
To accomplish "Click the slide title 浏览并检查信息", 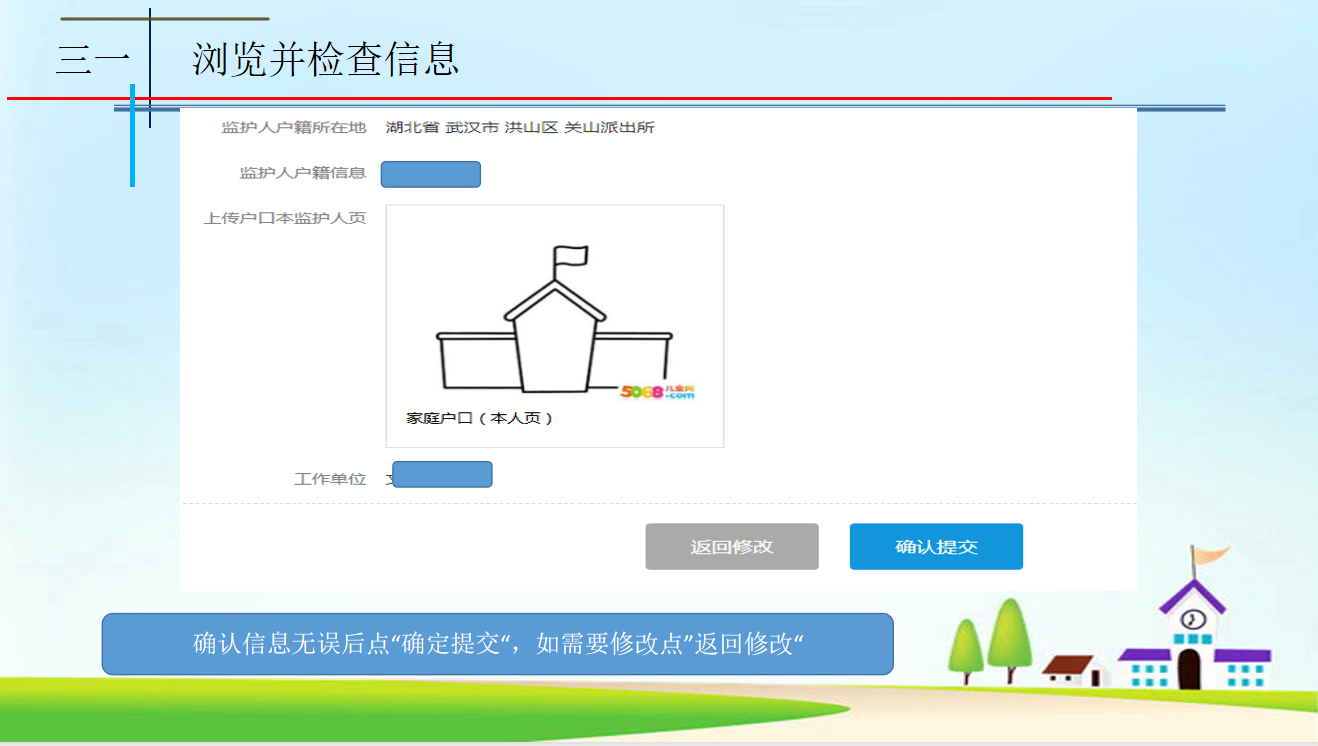I will (325, 60).
